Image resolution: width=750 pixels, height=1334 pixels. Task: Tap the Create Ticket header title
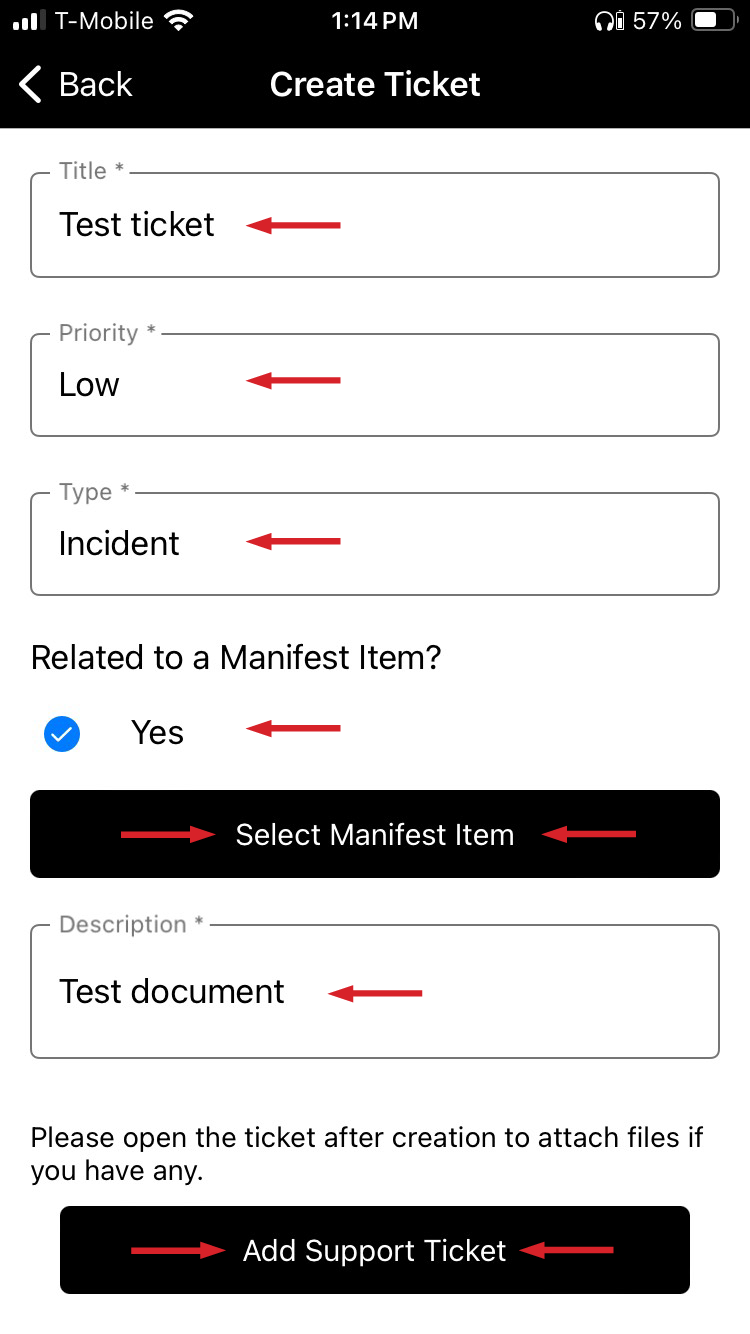[375, 85]
